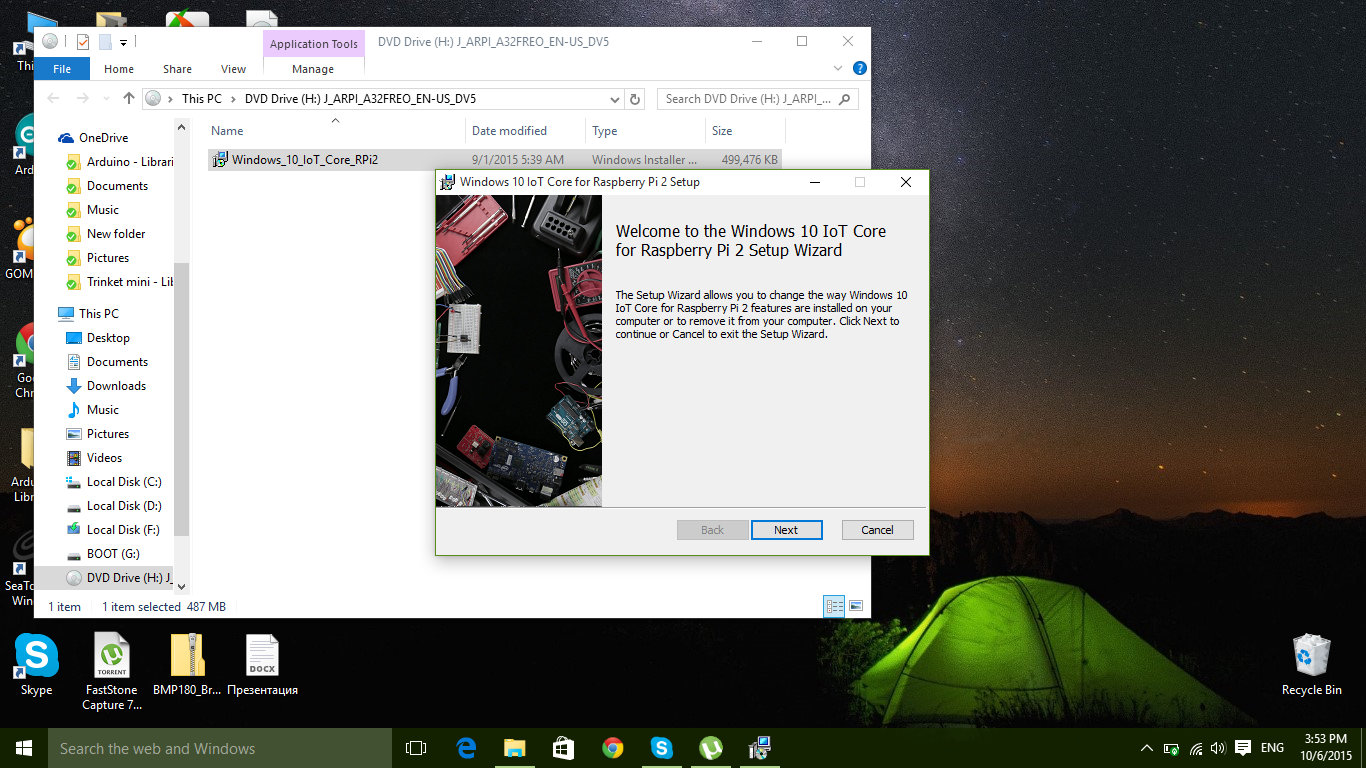Open the explorer Help icon

(859, 69)
